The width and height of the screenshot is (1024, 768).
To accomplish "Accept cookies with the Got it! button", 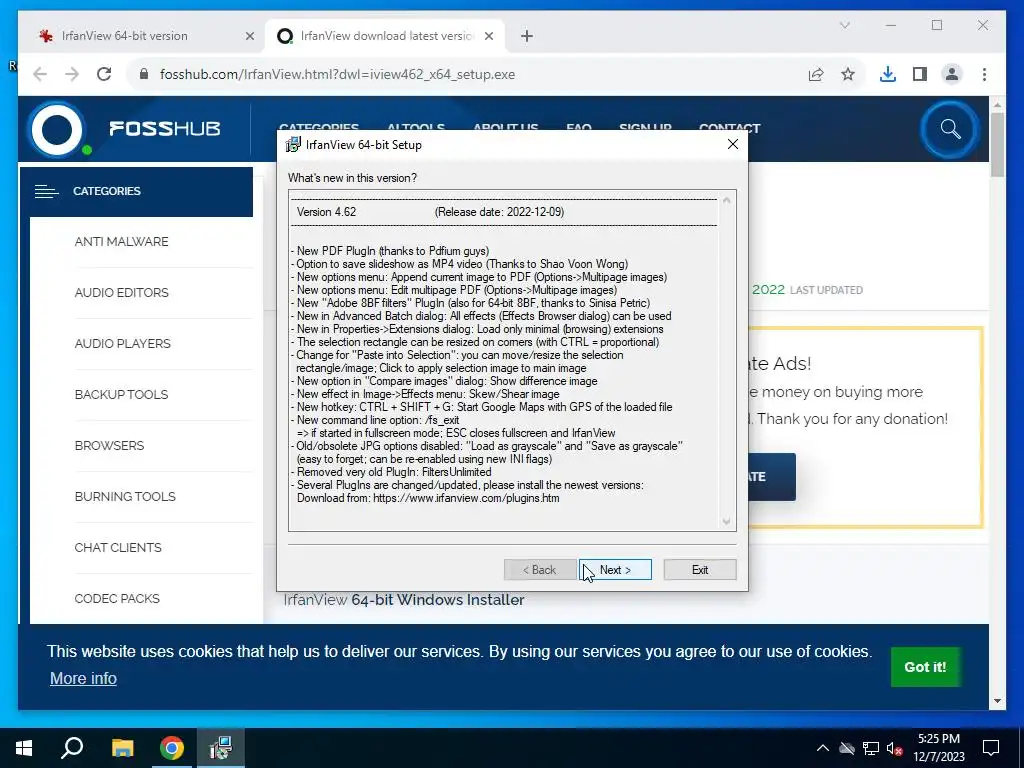I will [x=925, y=667].
